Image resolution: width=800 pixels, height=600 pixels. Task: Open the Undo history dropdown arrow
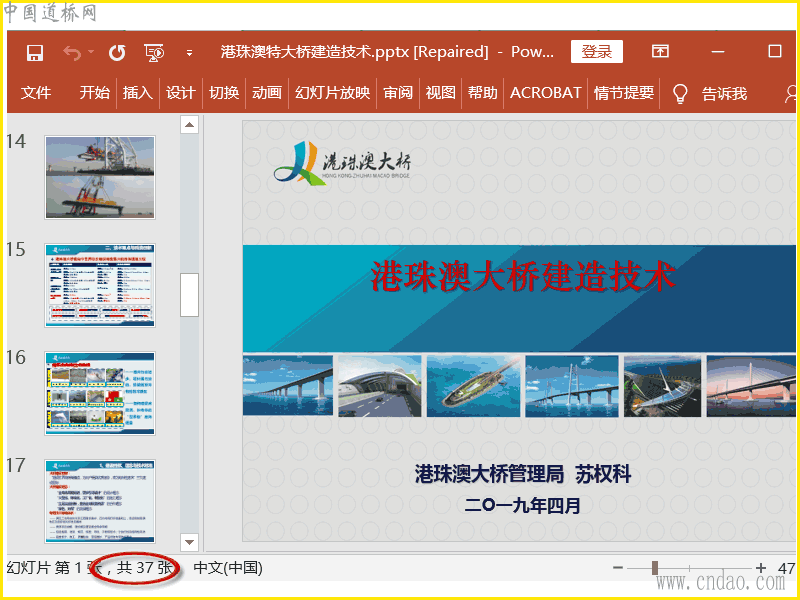click(91, 52)
